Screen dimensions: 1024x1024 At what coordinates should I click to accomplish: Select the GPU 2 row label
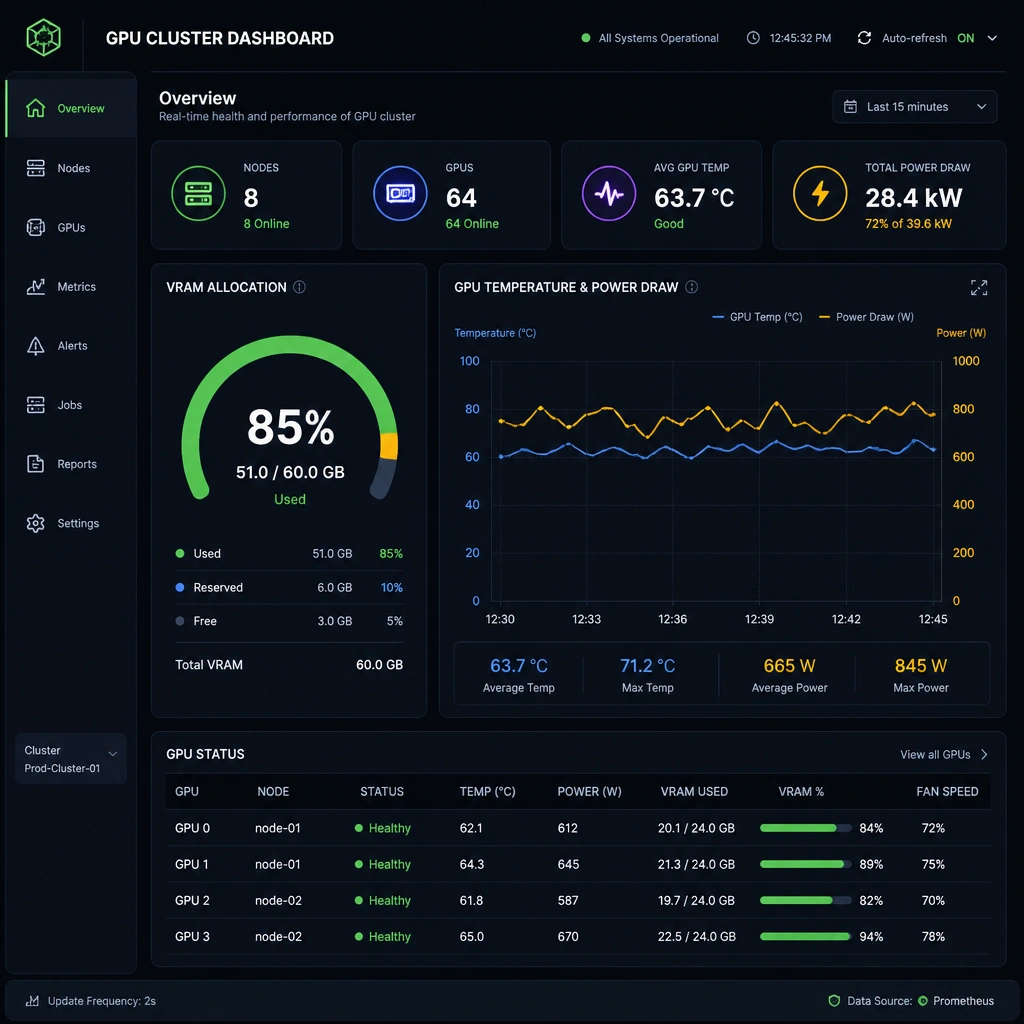click(192, 900)
